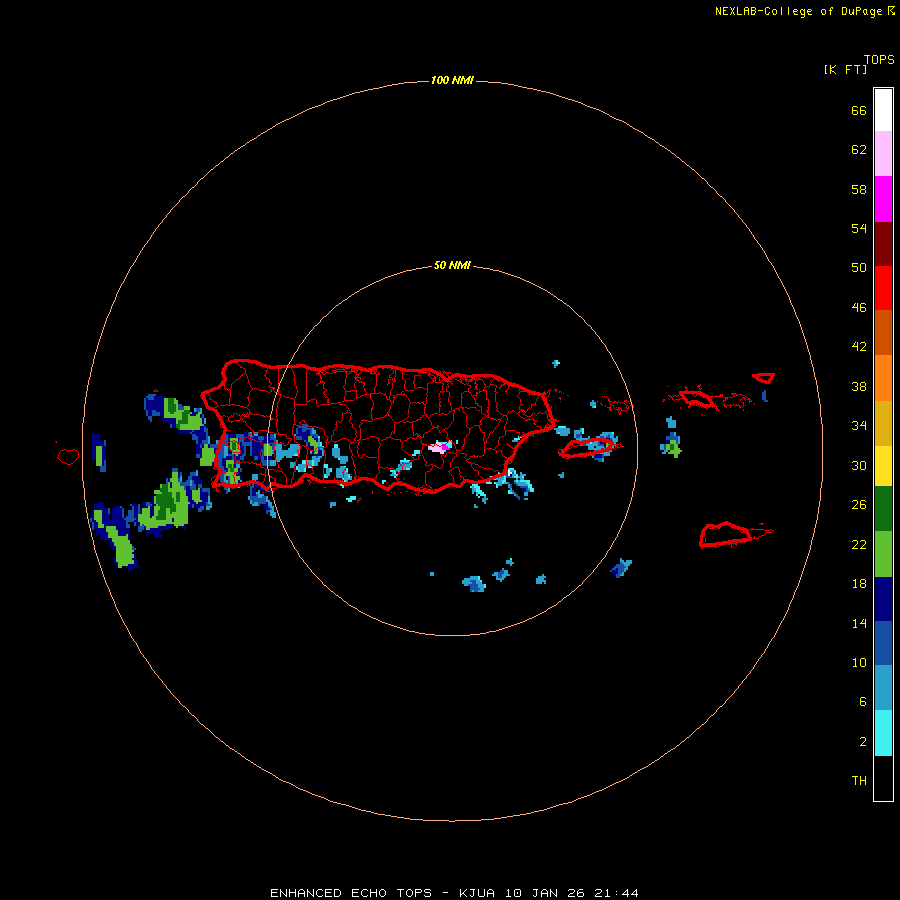Viewport: 900px width, 900px height.
Task: Select the 62 legend value
Action: [859, 150]
